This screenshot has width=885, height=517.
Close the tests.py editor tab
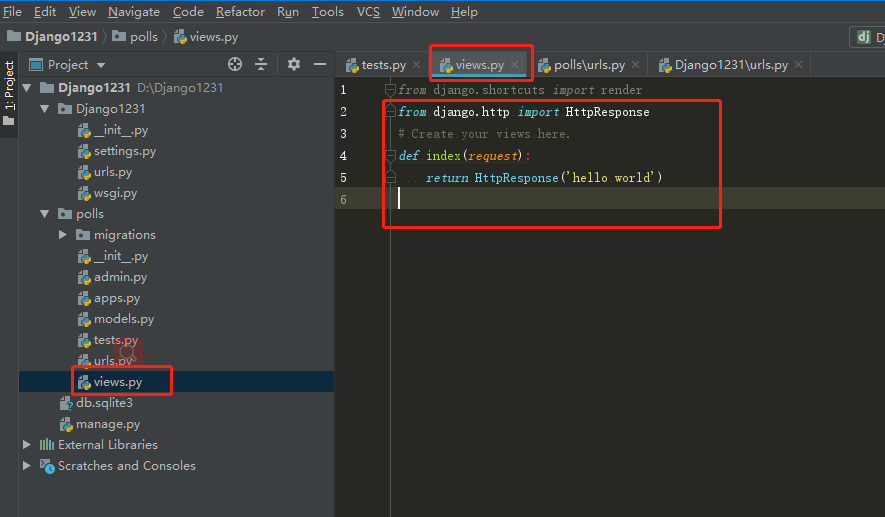point(417,65)
